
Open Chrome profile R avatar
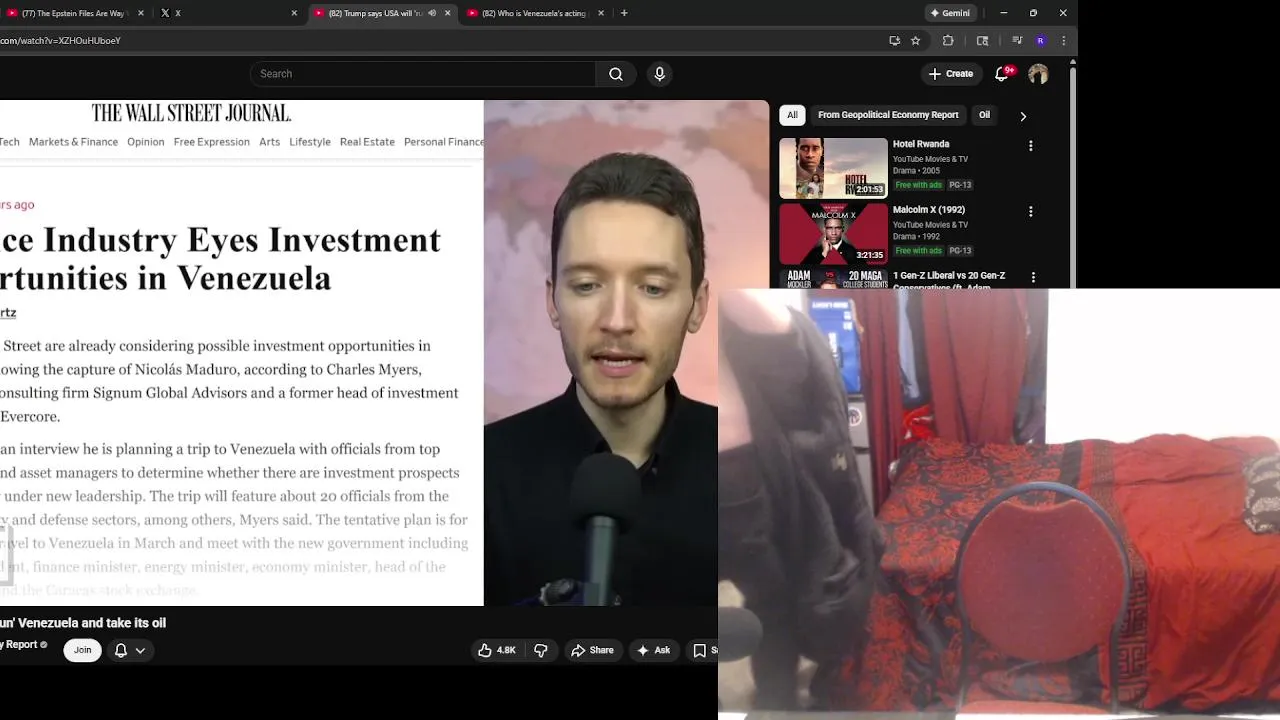point(1041,41)
